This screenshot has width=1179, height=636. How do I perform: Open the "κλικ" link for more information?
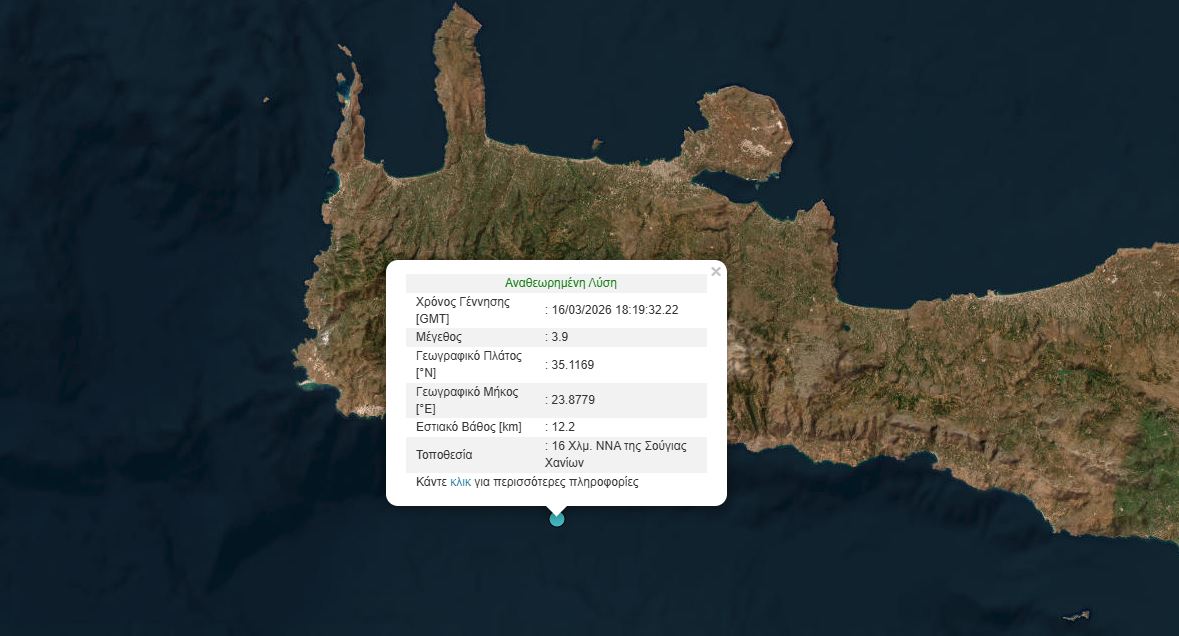[x=460, y=482]
